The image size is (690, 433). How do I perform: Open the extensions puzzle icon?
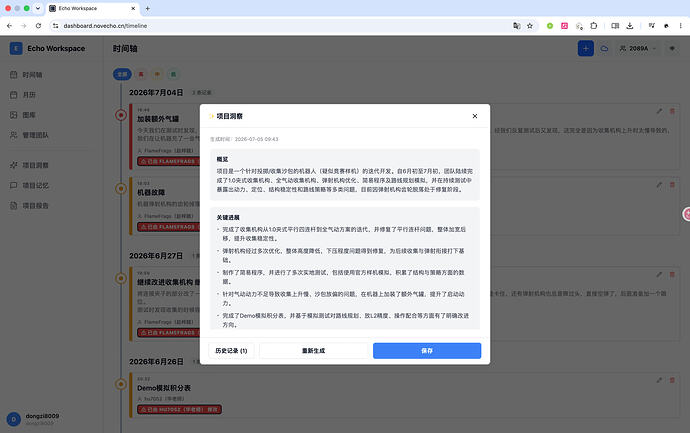[594, 26]
